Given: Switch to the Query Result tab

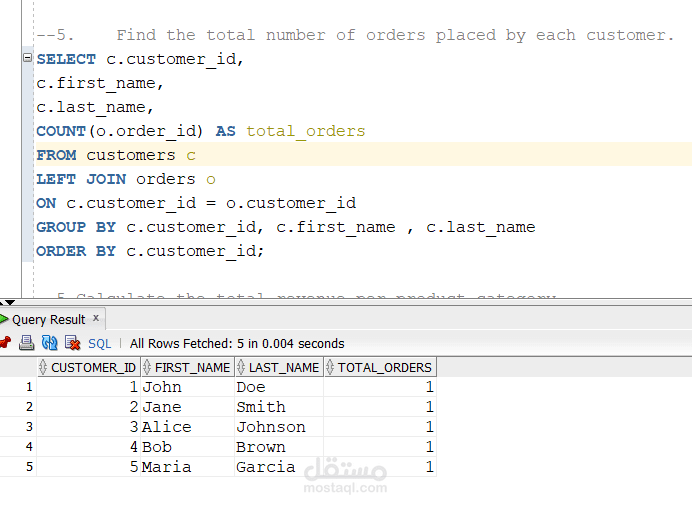Looking at the screenshot, I should coord(47,319).
